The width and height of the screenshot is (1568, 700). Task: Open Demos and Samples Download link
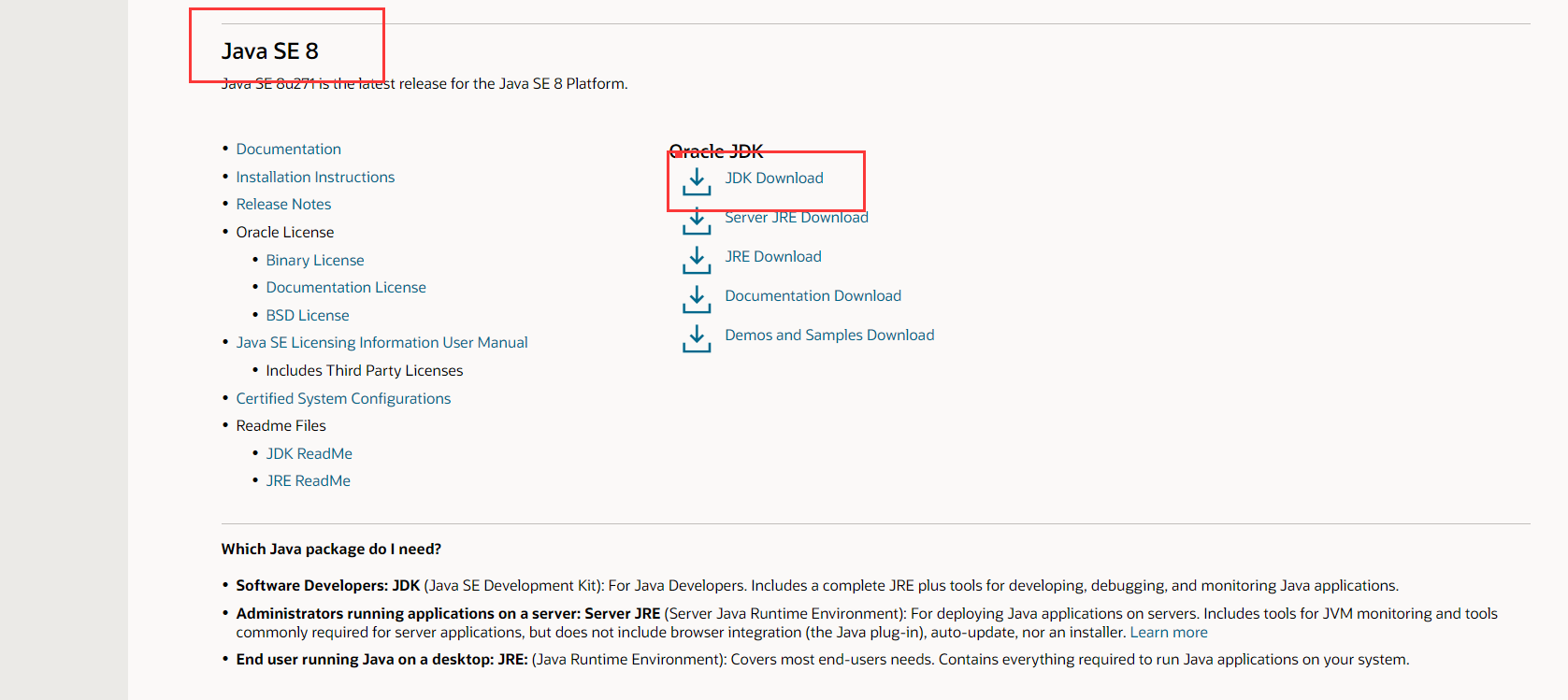click(x=829, y=335)
